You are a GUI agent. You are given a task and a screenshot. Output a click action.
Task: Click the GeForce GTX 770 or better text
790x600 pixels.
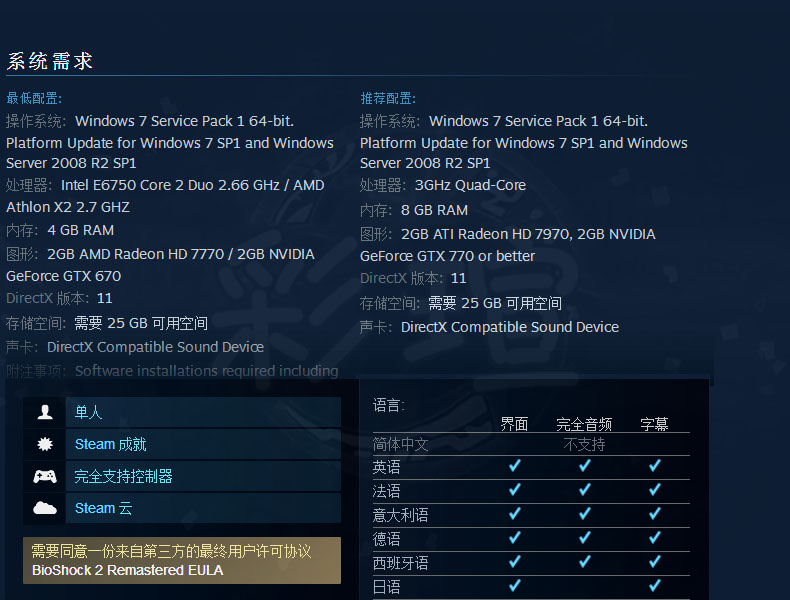[447, 256]
